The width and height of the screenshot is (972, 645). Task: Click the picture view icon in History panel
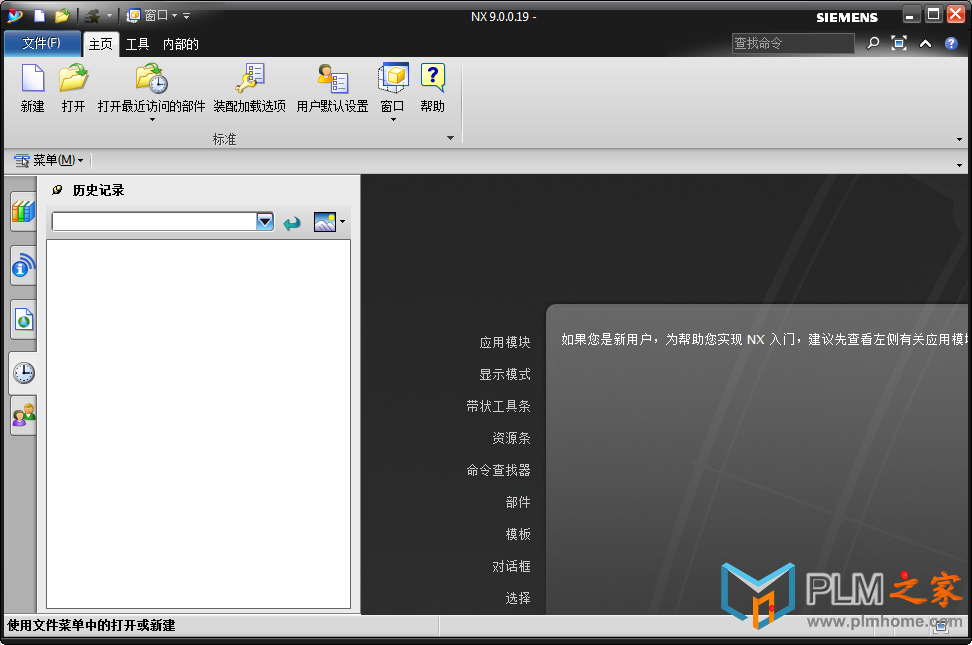[x=325, y=222]
